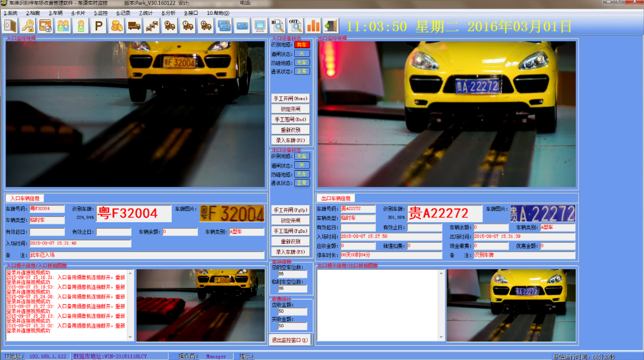Click the exit snapshot thumbnail of yellow car
The width and height of the screenshot is (644, 360).
pos(511,305)
